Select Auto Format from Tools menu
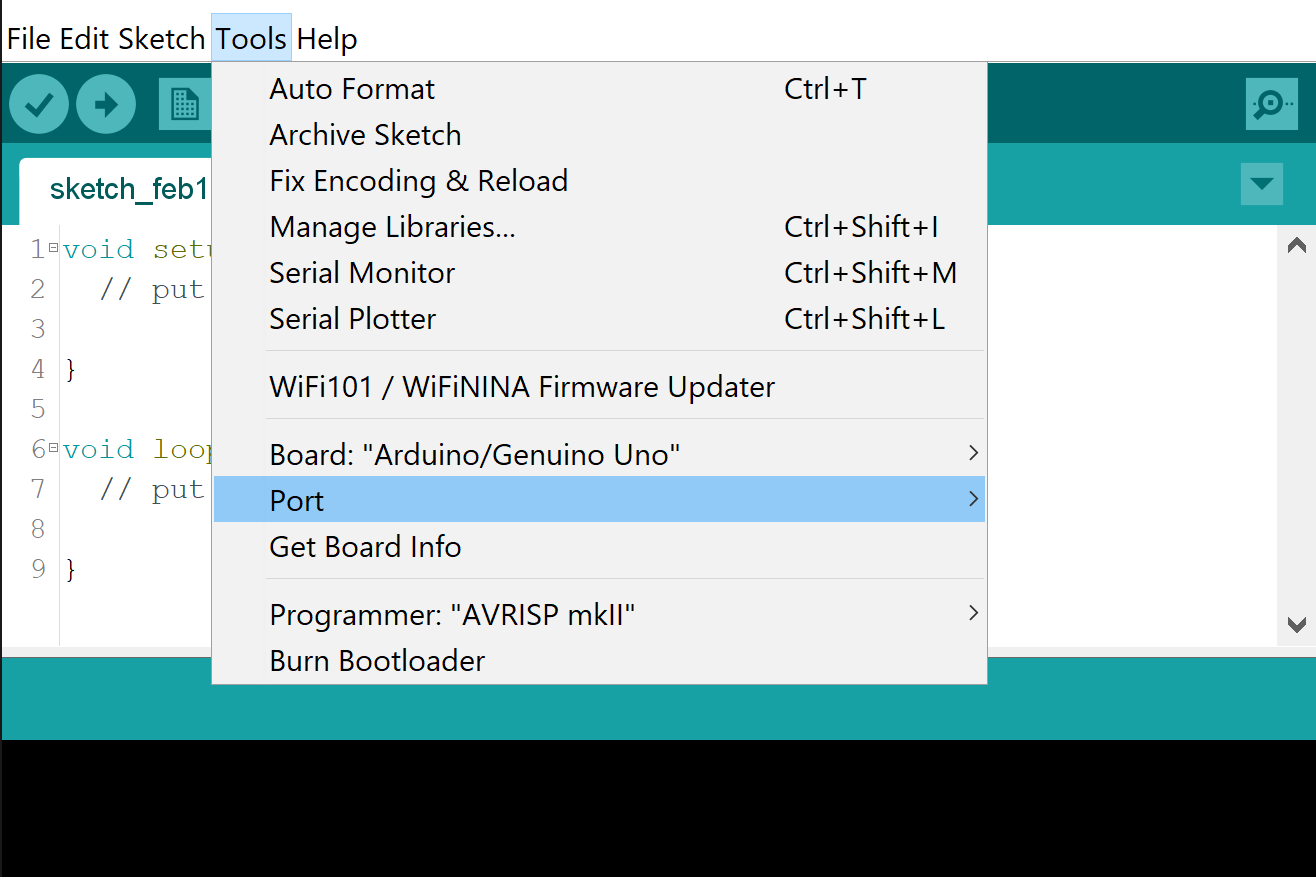Screen dimensions: 1316x877 pos(352,89)
